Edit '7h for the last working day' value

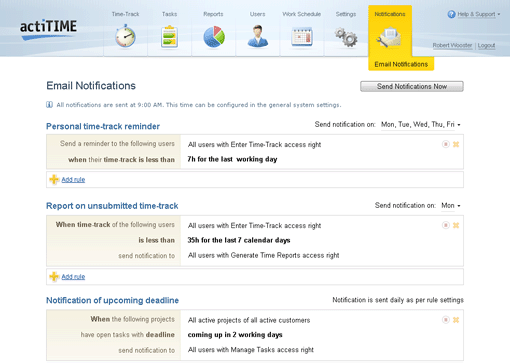pos(232,159)
